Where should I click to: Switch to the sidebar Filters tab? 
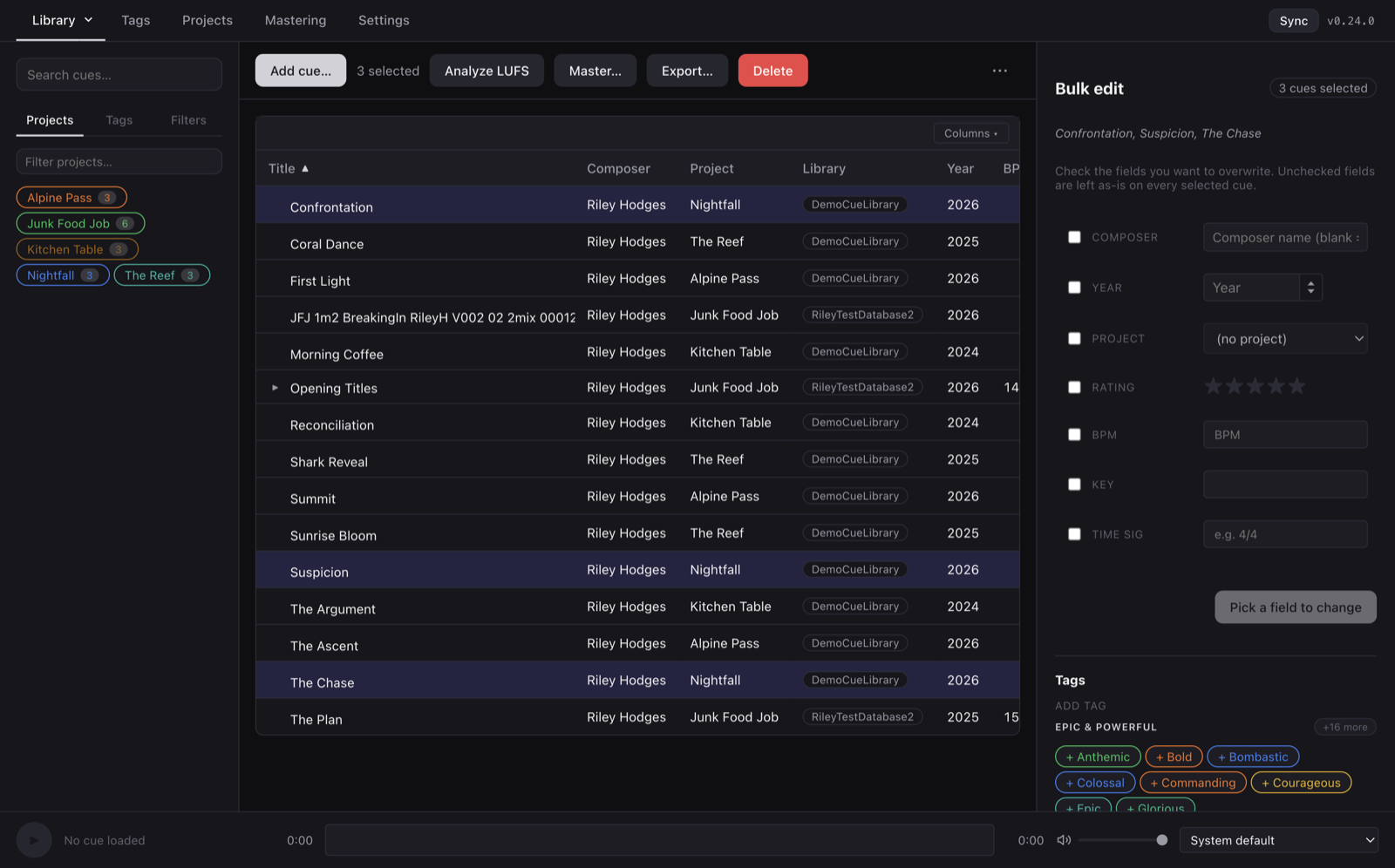click(x=188, y=120)
